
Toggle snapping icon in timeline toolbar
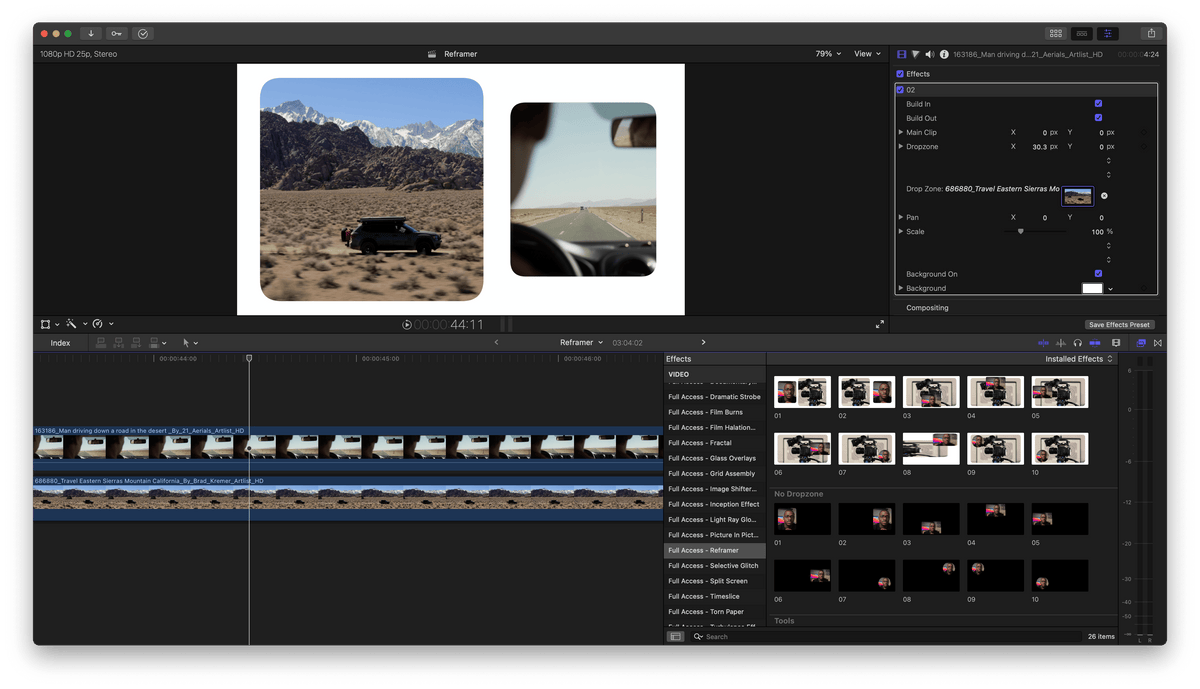click(x=1095, y=343)
